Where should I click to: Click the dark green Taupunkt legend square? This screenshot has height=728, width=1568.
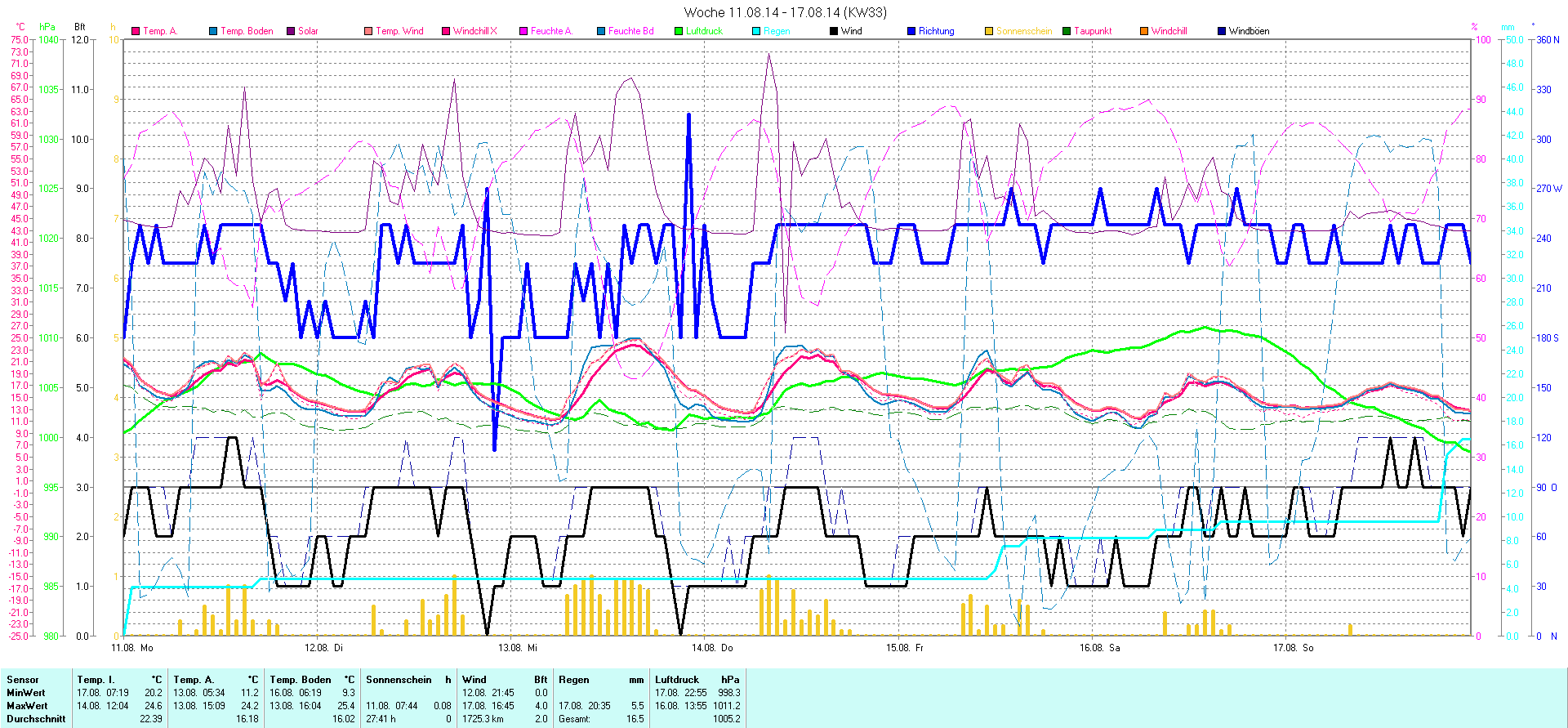click(1067, 31)
